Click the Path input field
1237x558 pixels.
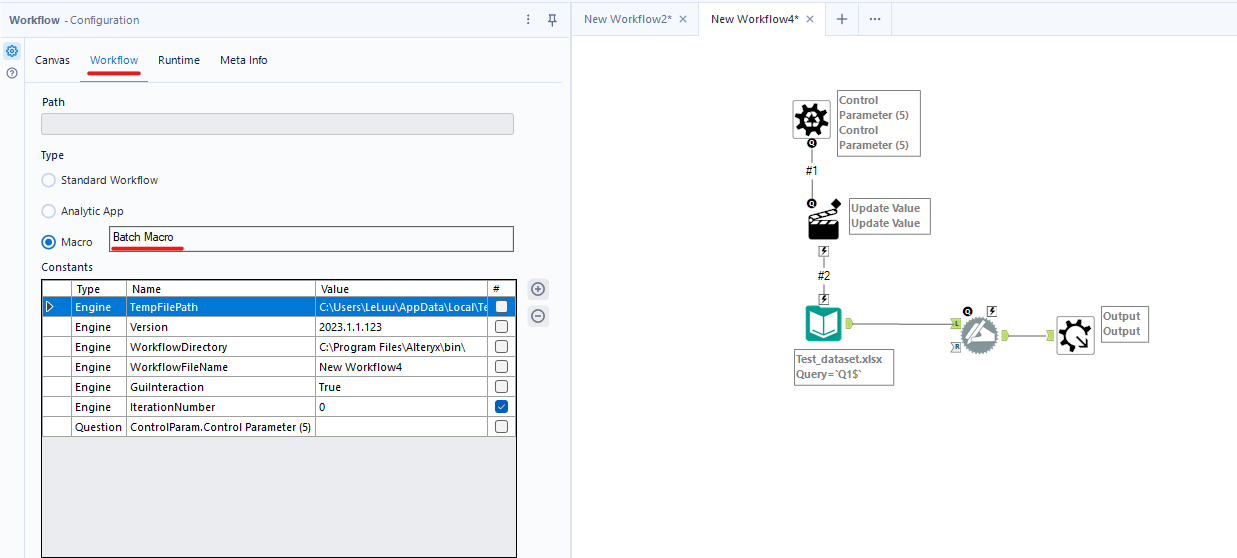277,124
